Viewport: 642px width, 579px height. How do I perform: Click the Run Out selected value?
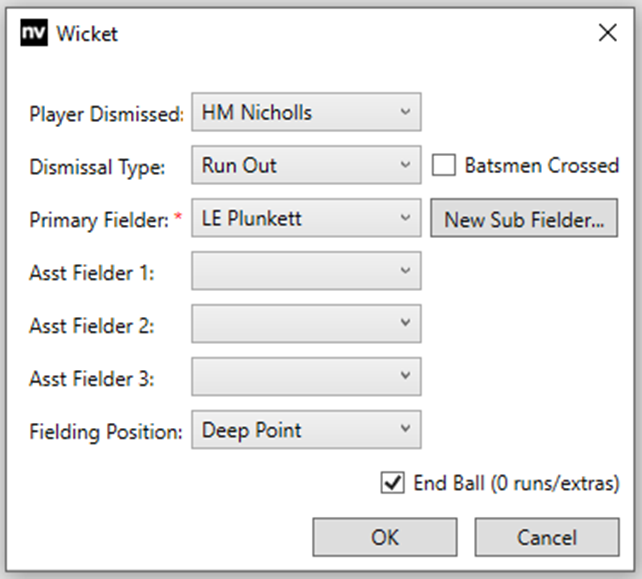click(x=240, y=166)
